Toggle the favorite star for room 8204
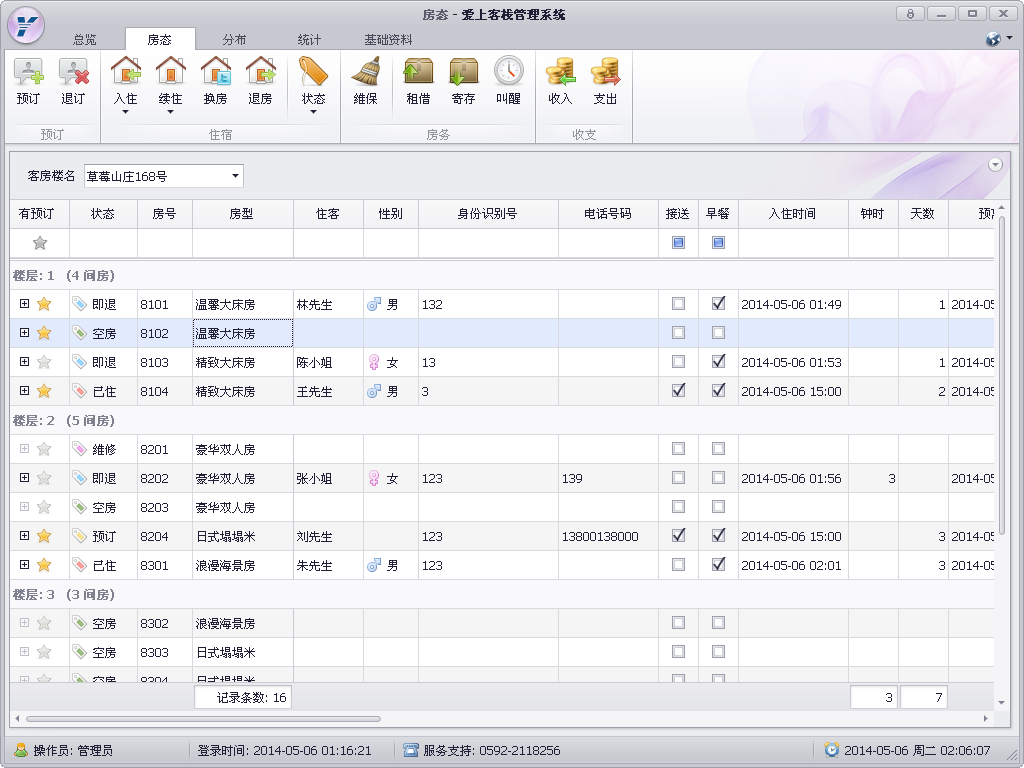Image resolution: width=1024 pixels, height=768 pixels. pos(44,536)
